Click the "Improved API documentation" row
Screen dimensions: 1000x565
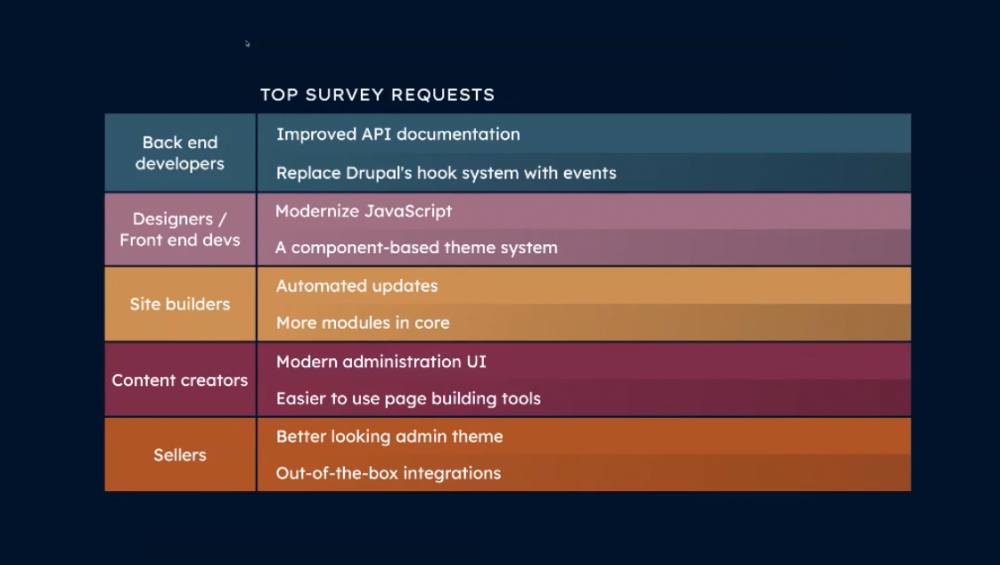(398, 134)
